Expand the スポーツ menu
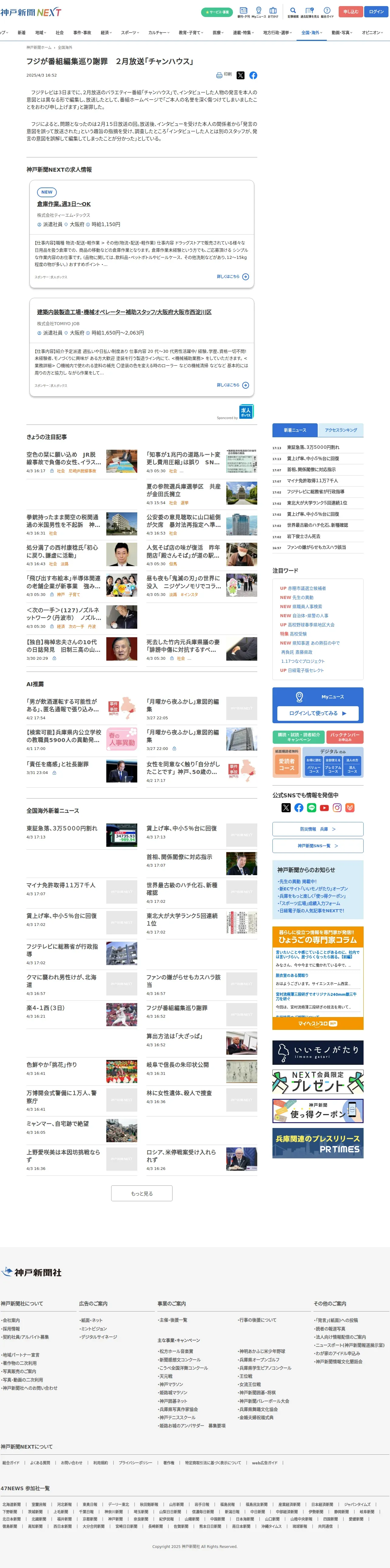This screenshot has height=1568, width=390. click(x=130, y=33)
